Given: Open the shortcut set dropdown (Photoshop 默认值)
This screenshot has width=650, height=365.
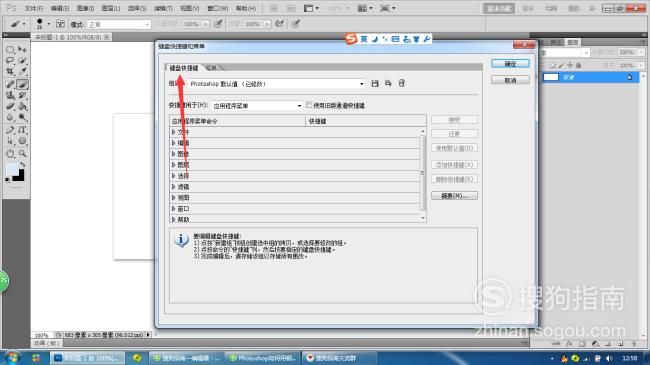Looking at the screenshot, I should pos(276,84).
